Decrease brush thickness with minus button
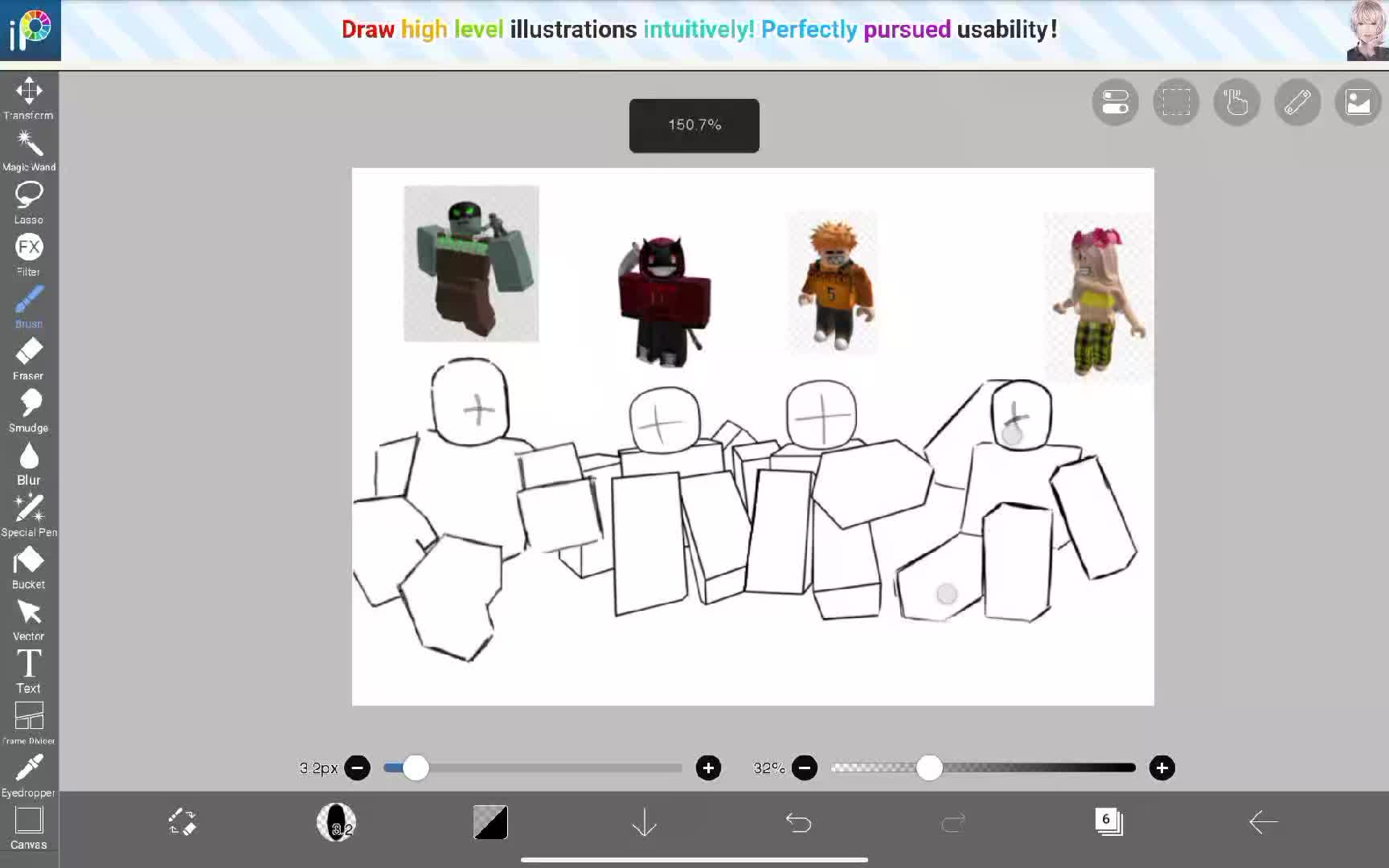The image size is (1389, 868). coord(358,768)
